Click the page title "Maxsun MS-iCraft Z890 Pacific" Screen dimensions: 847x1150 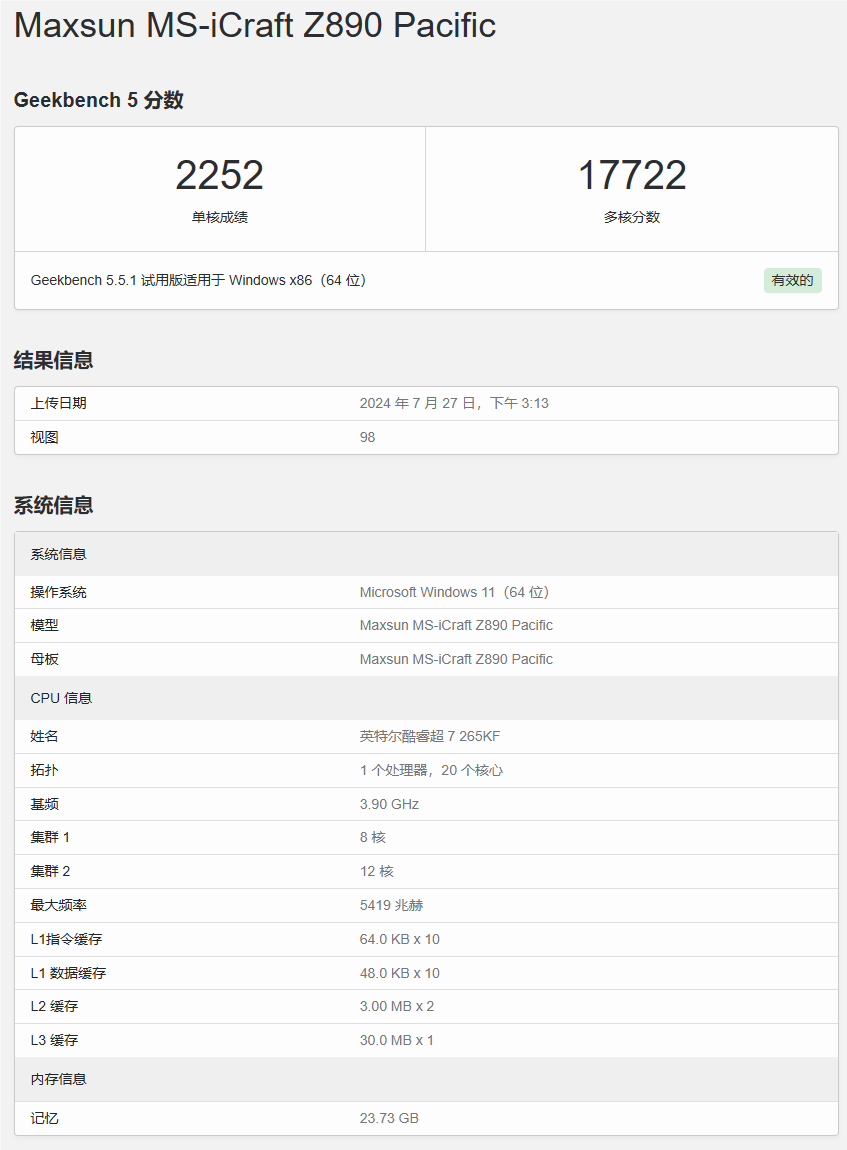tap(254, 26)
